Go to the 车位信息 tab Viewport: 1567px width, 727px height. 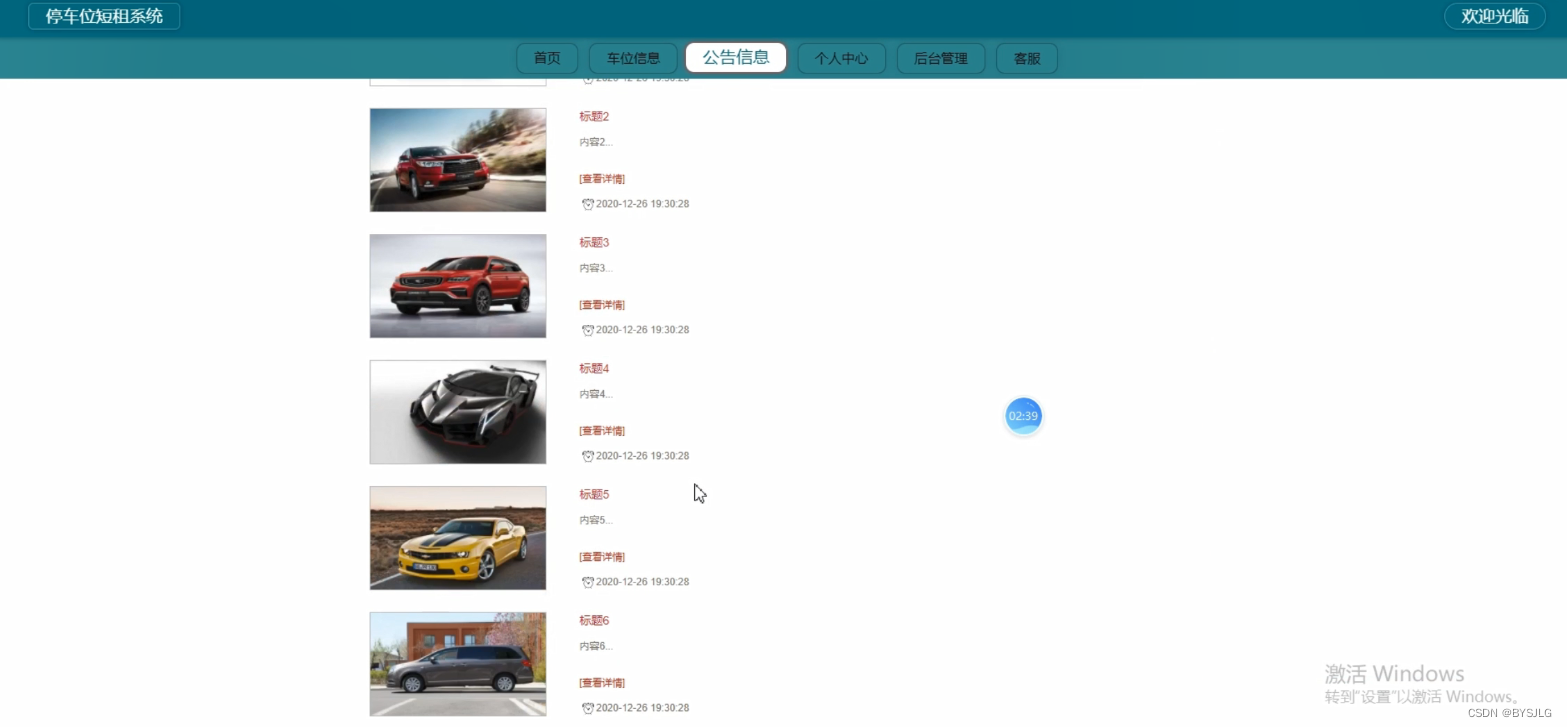[633, 58]
